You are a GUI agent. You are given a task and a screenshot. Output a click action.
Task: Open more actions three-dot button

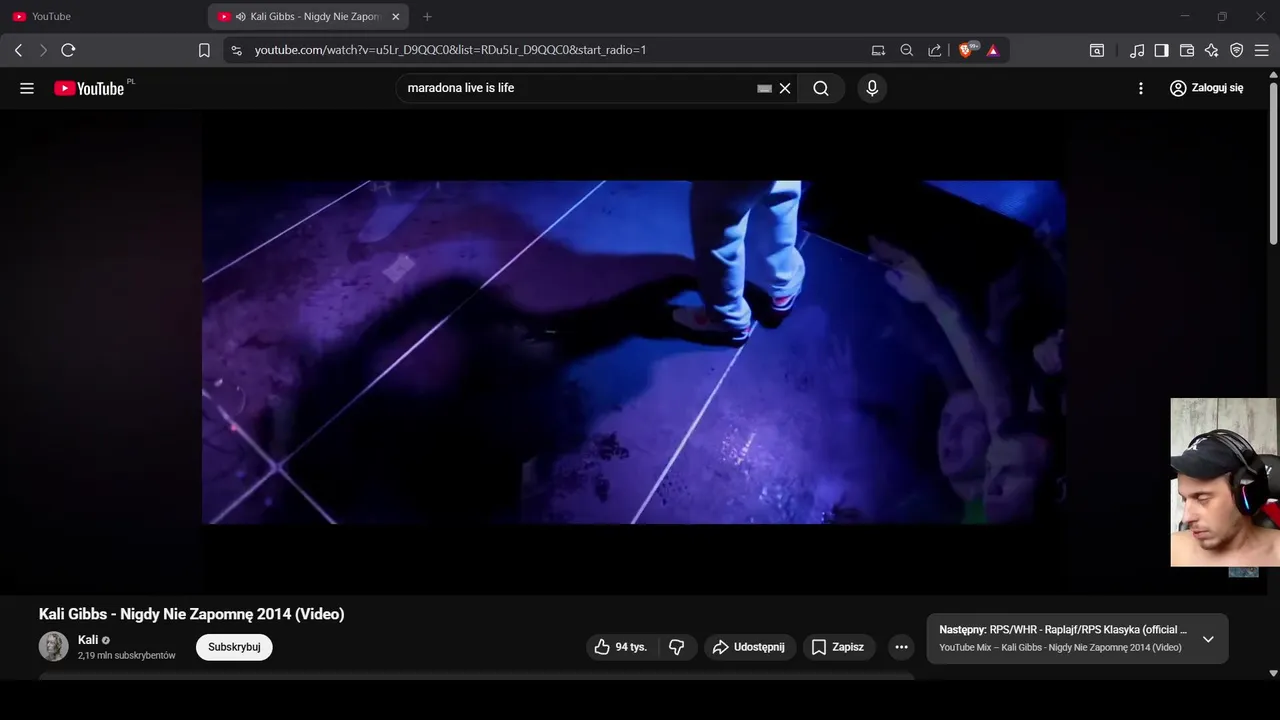(x=901, y=647)
